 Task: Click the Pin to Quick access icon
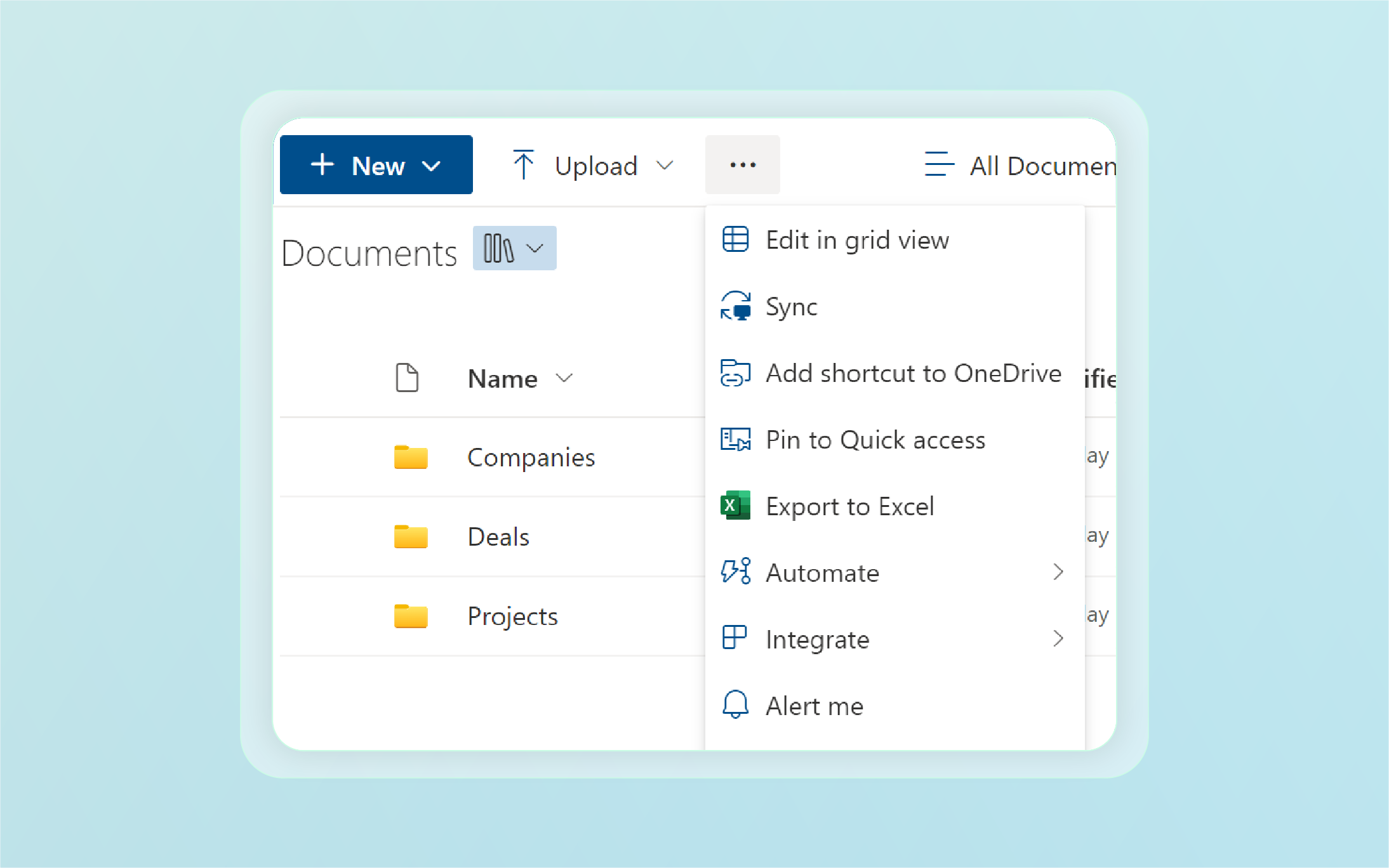tap(735, 439)
